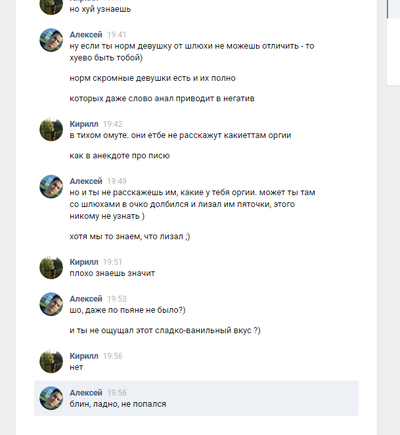
Task: Open the timestamp 19:56 in the highlighted message
Action: click(x=117, y=393)
